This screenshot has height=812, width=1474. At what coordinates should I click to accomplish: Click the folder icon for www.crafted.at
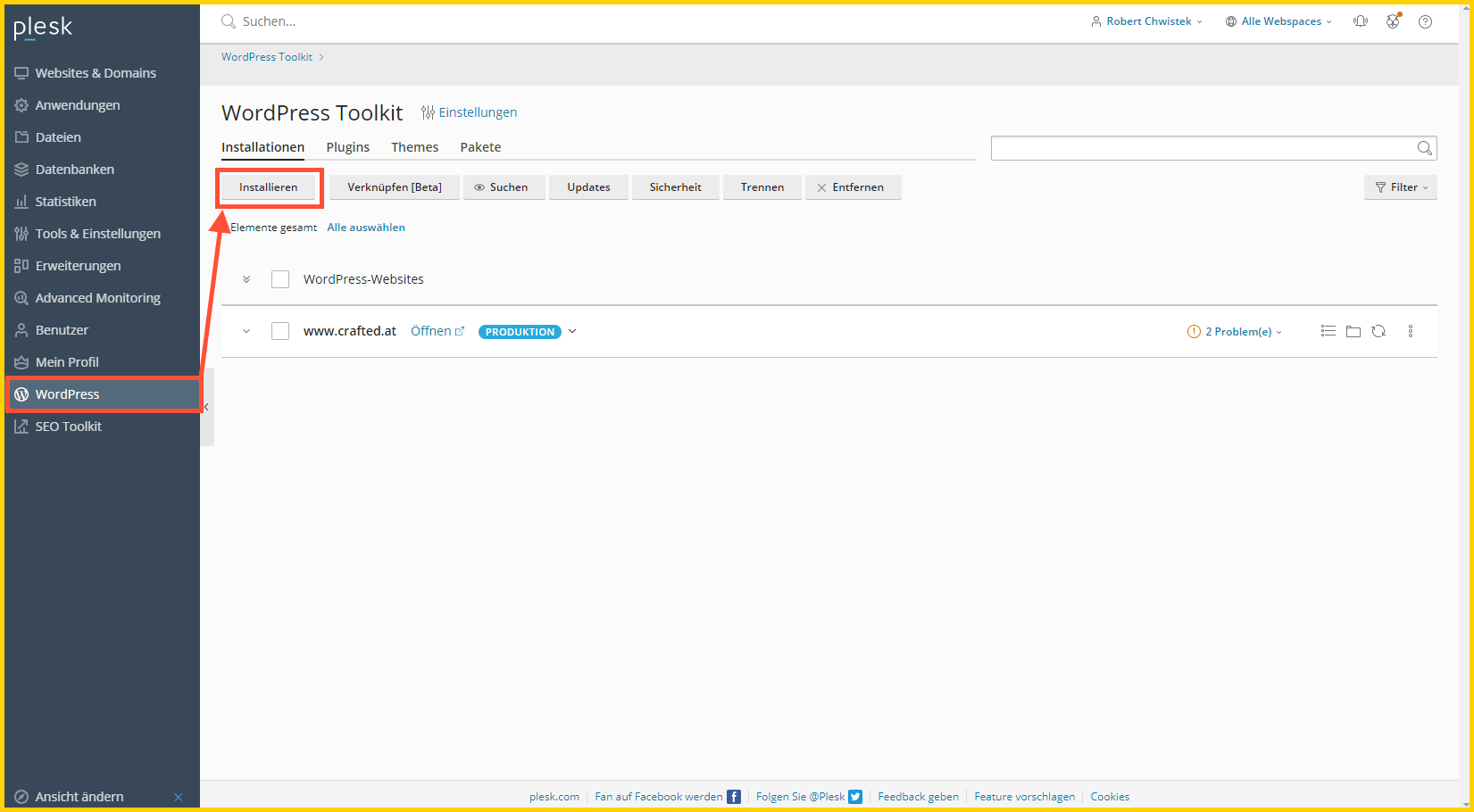1353,331
